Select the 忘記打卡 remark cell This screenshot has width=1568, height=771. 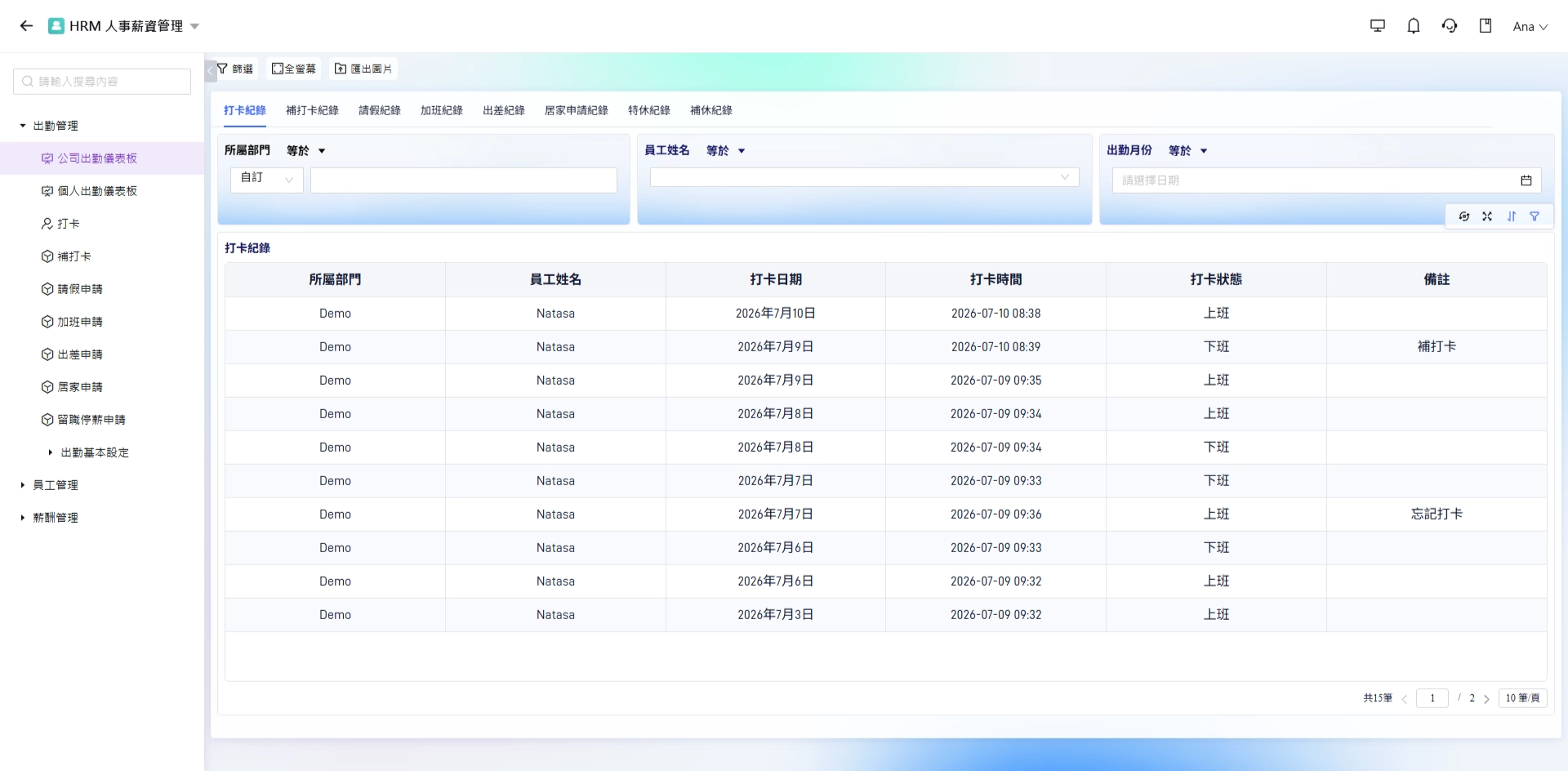pyautogui.click(x=1437, y=515)
